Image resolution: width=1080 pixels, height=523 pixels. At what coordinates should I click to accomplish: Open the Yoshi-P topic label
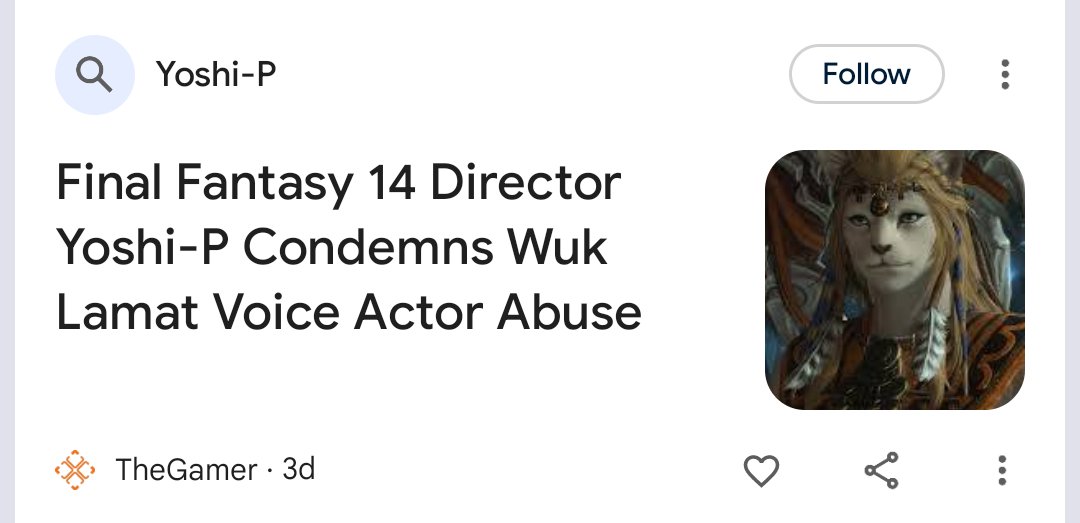click(x=216, y=74)
